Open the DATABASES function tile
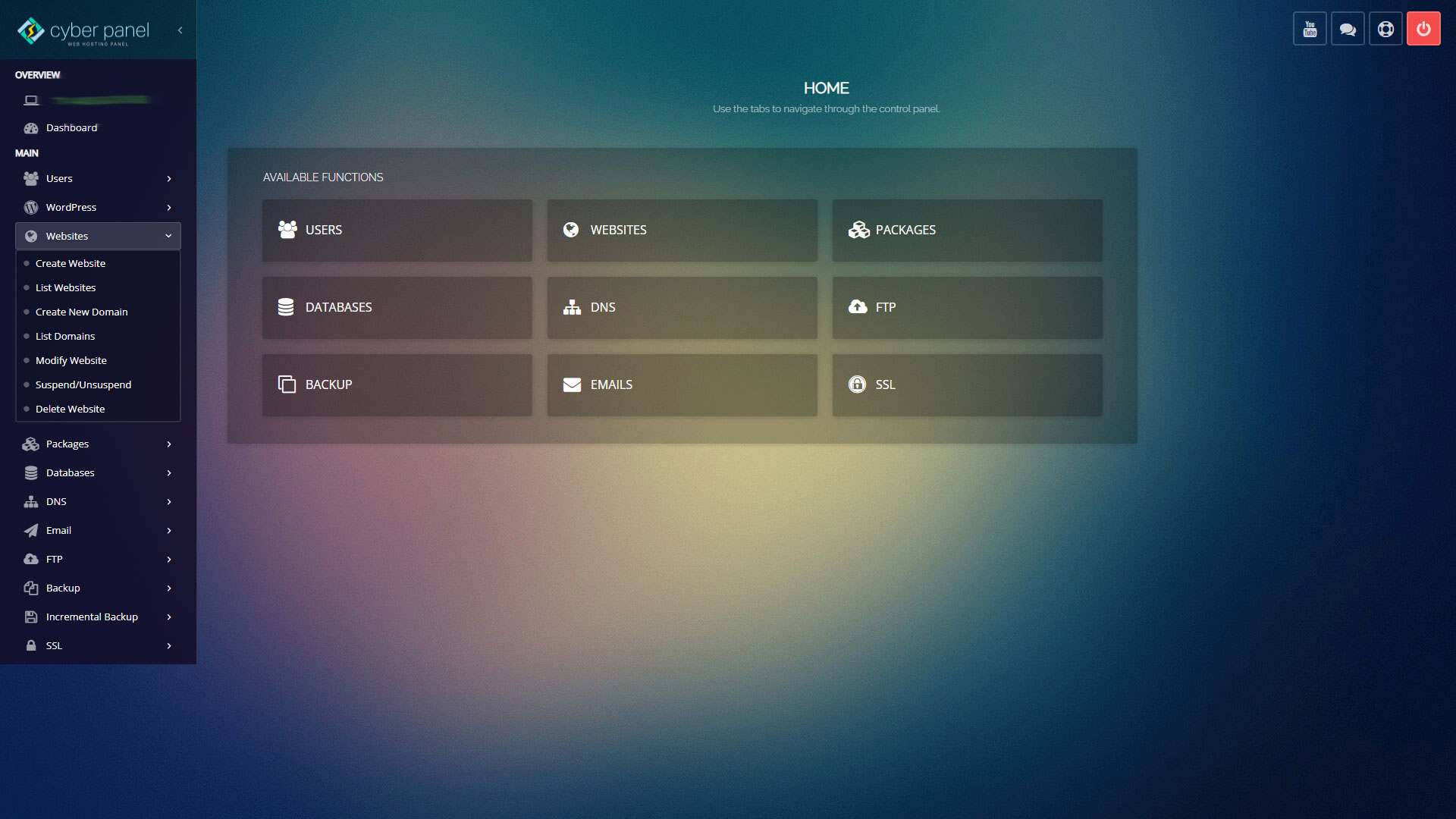The width and height of the screenshot is (1456, 819). (x=397, y=307)
